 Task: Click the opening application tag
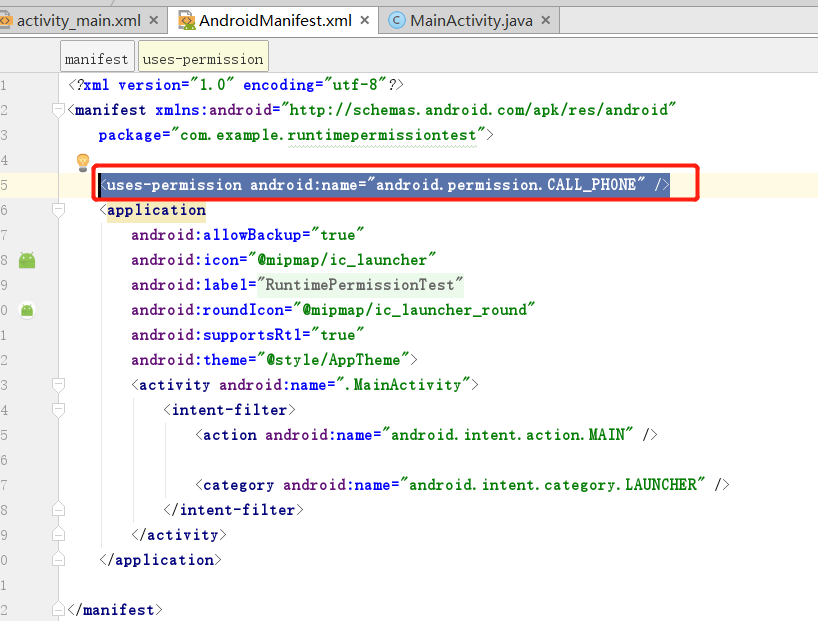153,210
